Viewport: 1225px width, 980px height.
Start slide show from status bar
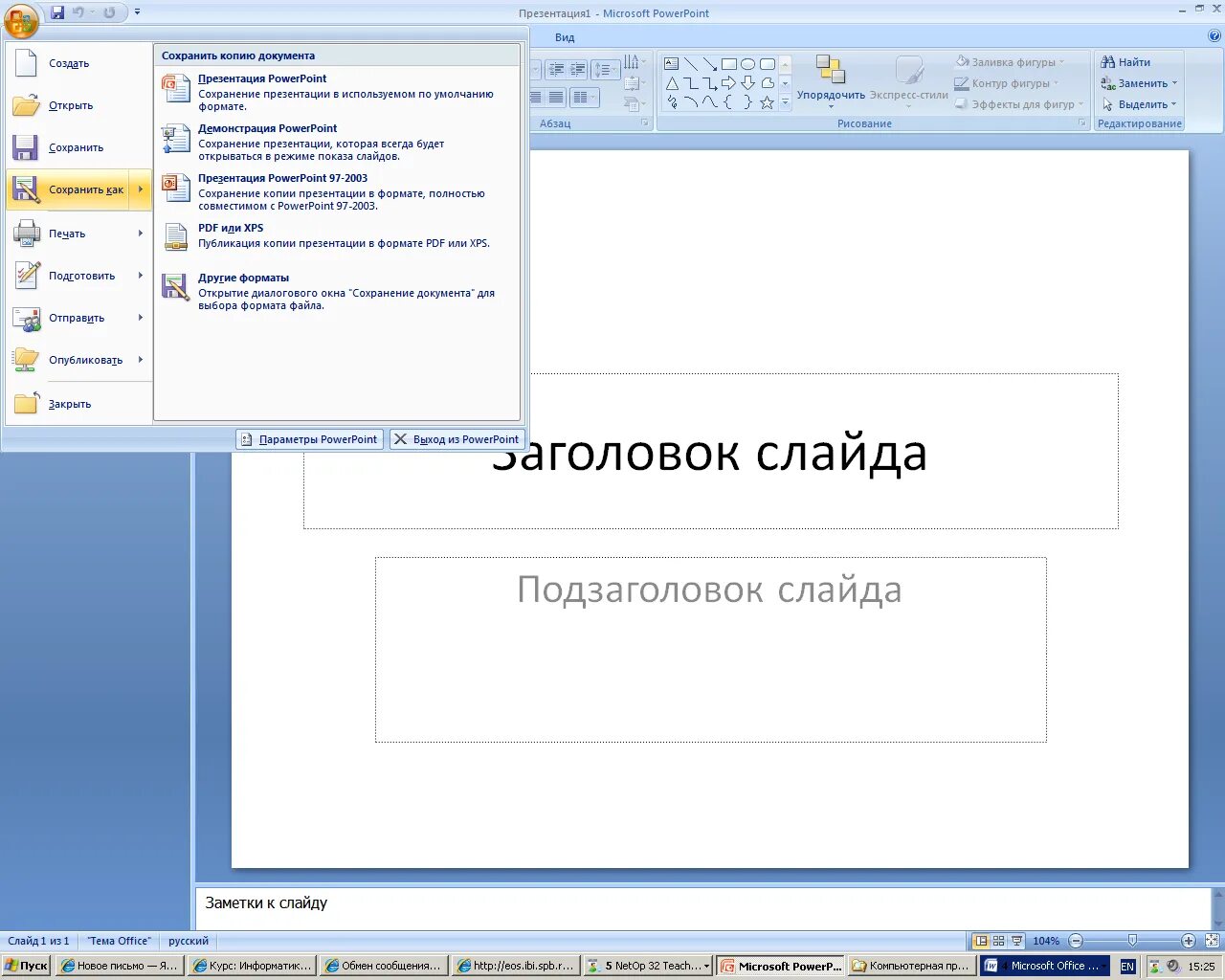tap(1016, 941)
